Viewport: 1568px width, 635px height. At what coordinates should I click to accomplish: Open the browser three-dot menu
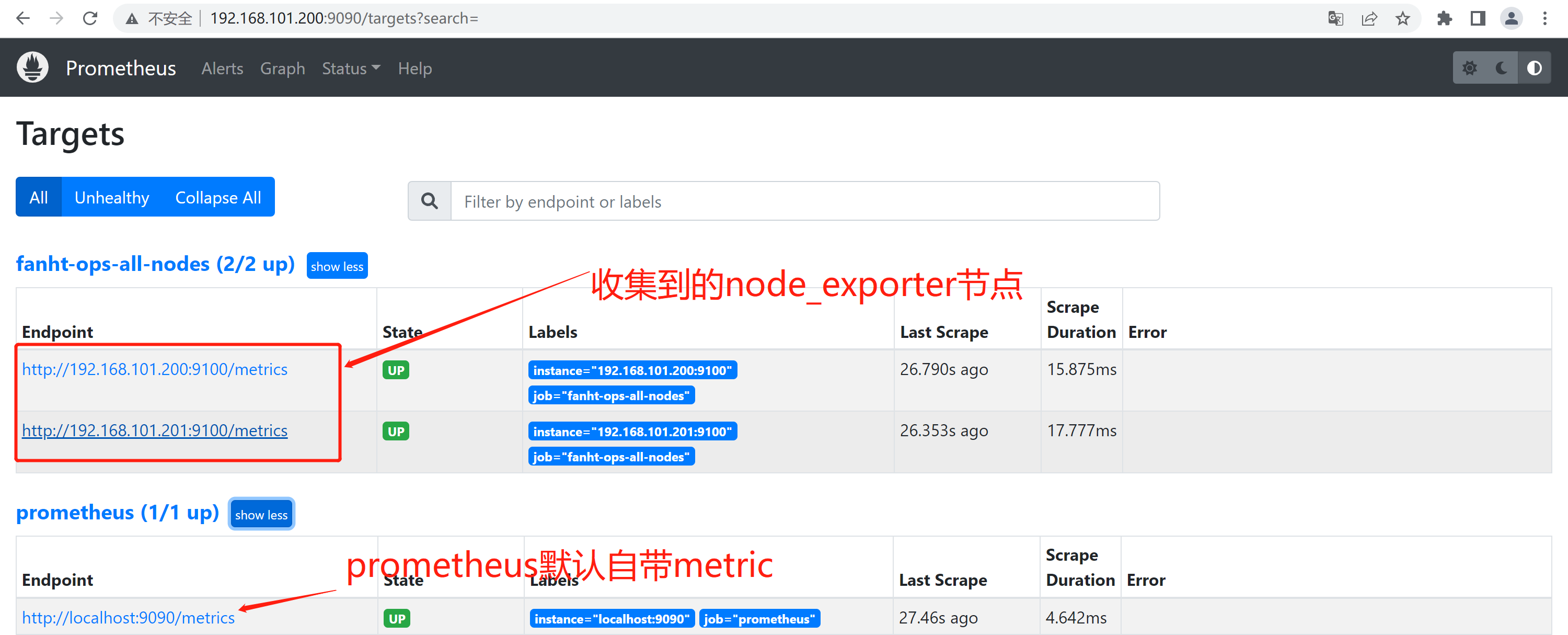[x=1545, y=18]
